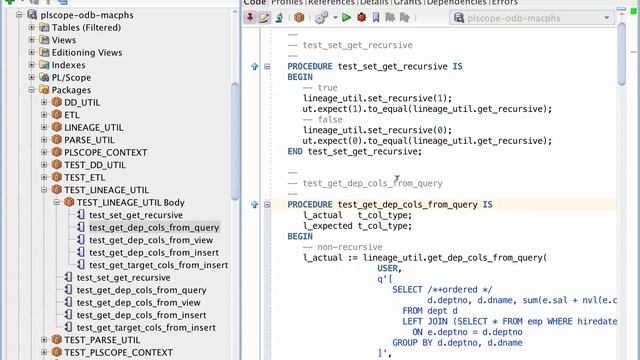Select test_set_get_recursive in the package spec
The height and width of the screenshot is (360, 640).
point(123,278)
